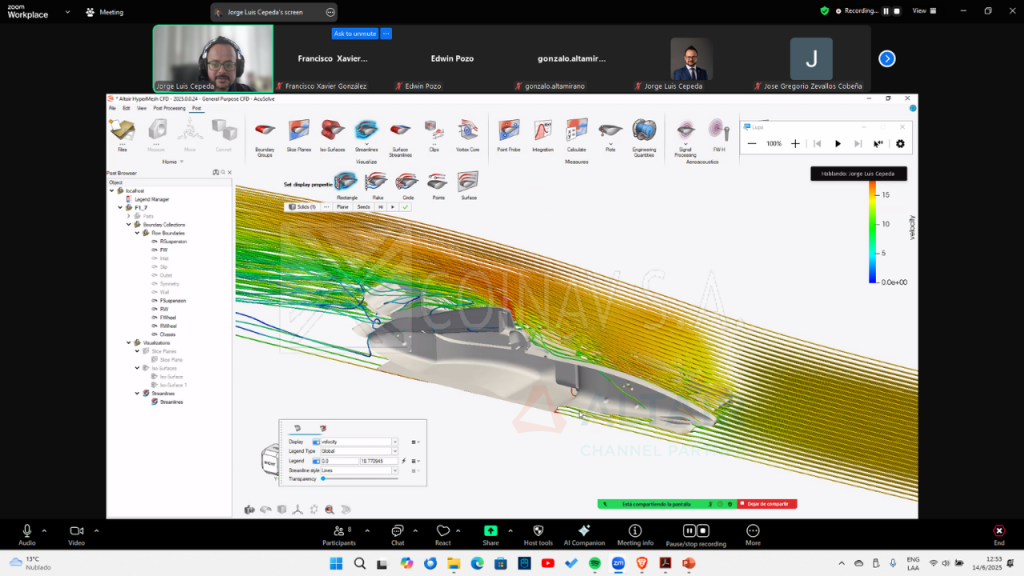Toggle visibility of Chassis boundary
Image resolution: width=1024 pixels, height=576 pixels.
[154, 334]
